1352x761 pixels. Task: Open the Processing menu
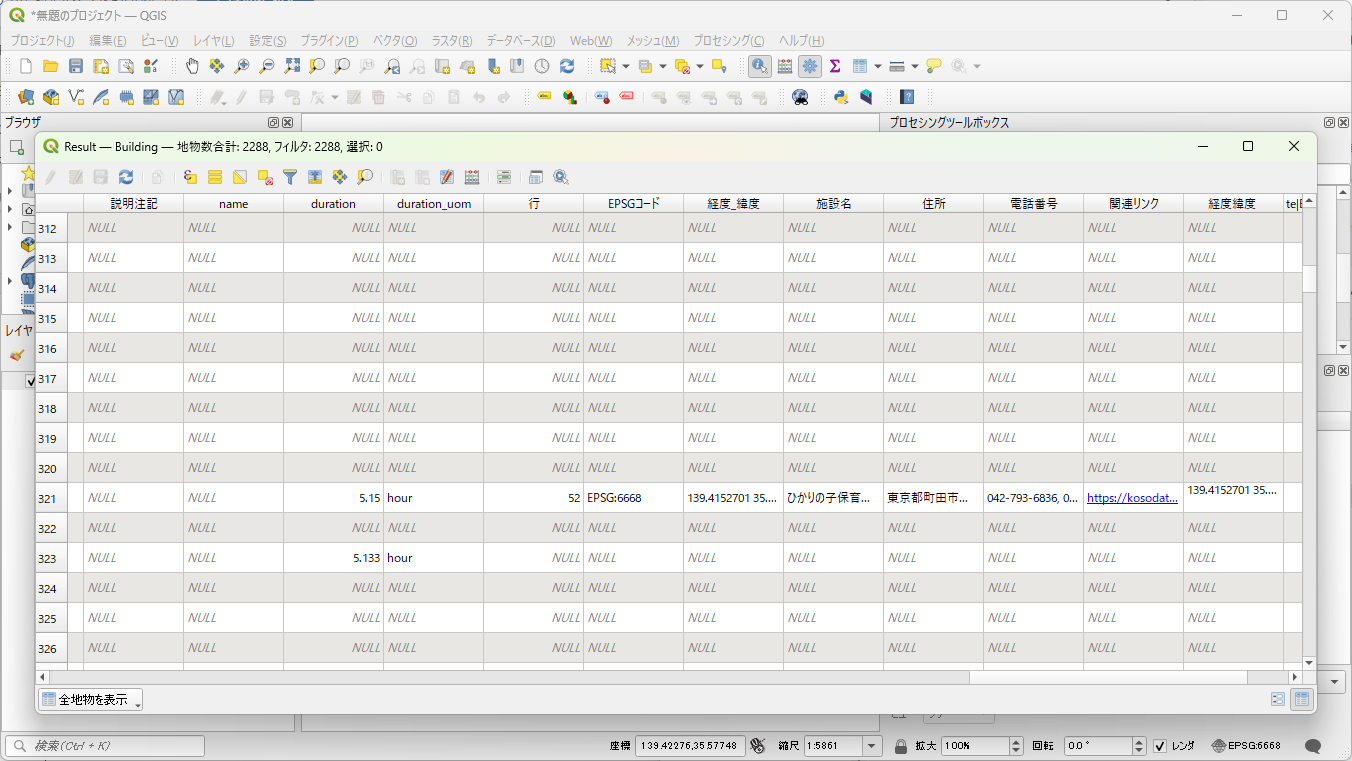(x=728, y=41)
